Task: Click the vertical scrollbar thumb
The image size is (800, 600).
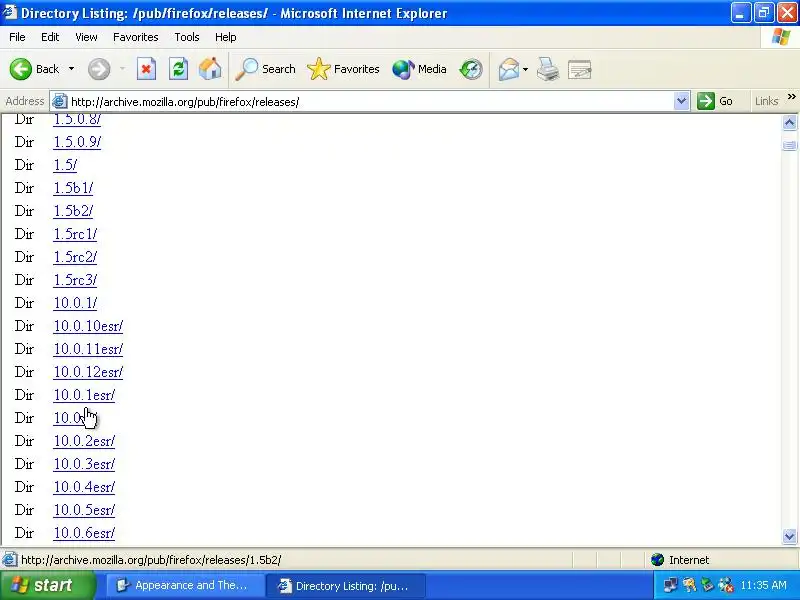Action: (x=789, y=145)
